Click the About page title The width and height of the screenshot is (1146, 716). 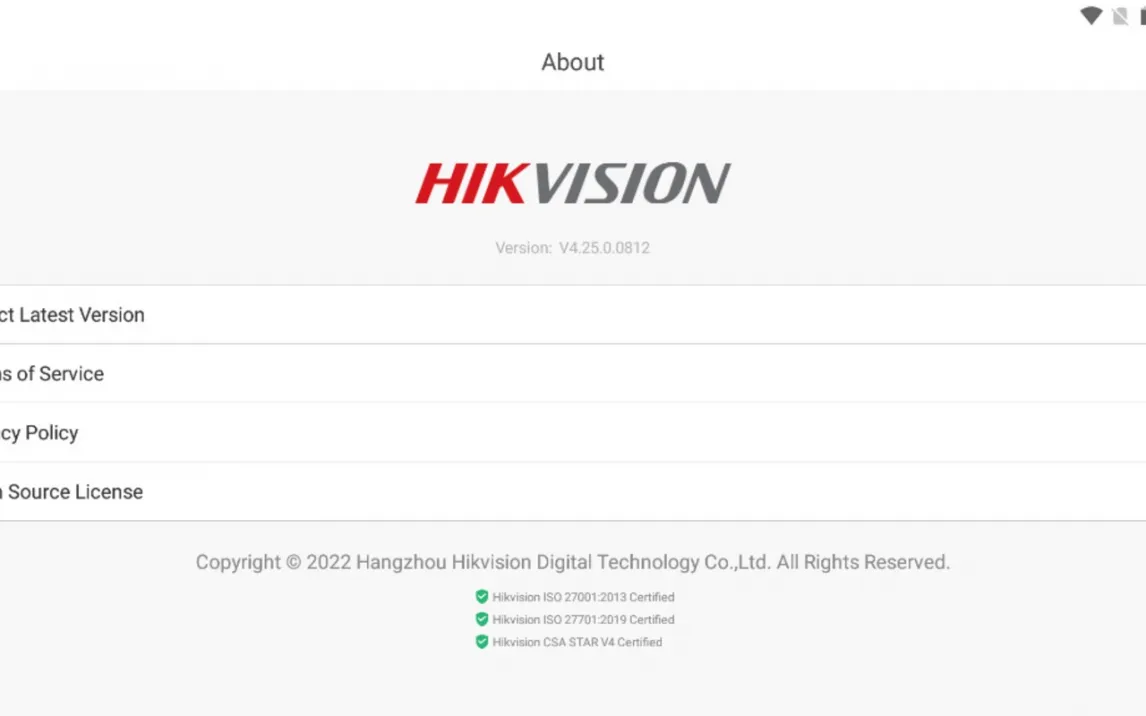click(573, 62)
